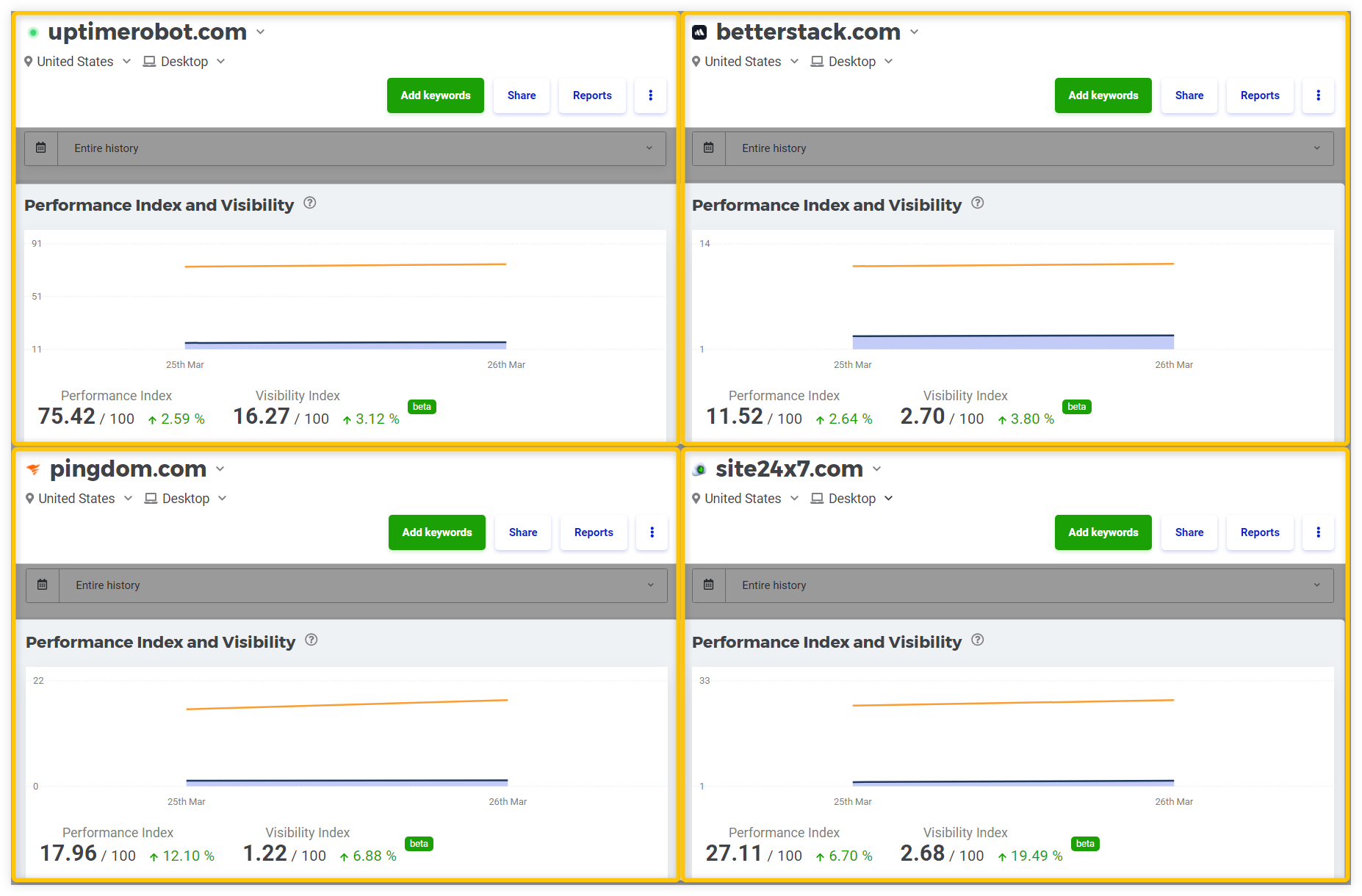Screen dimensions: 1362x896
Task: Click the green status dot beside uptimerobot.com
Action: coord(32,31)
